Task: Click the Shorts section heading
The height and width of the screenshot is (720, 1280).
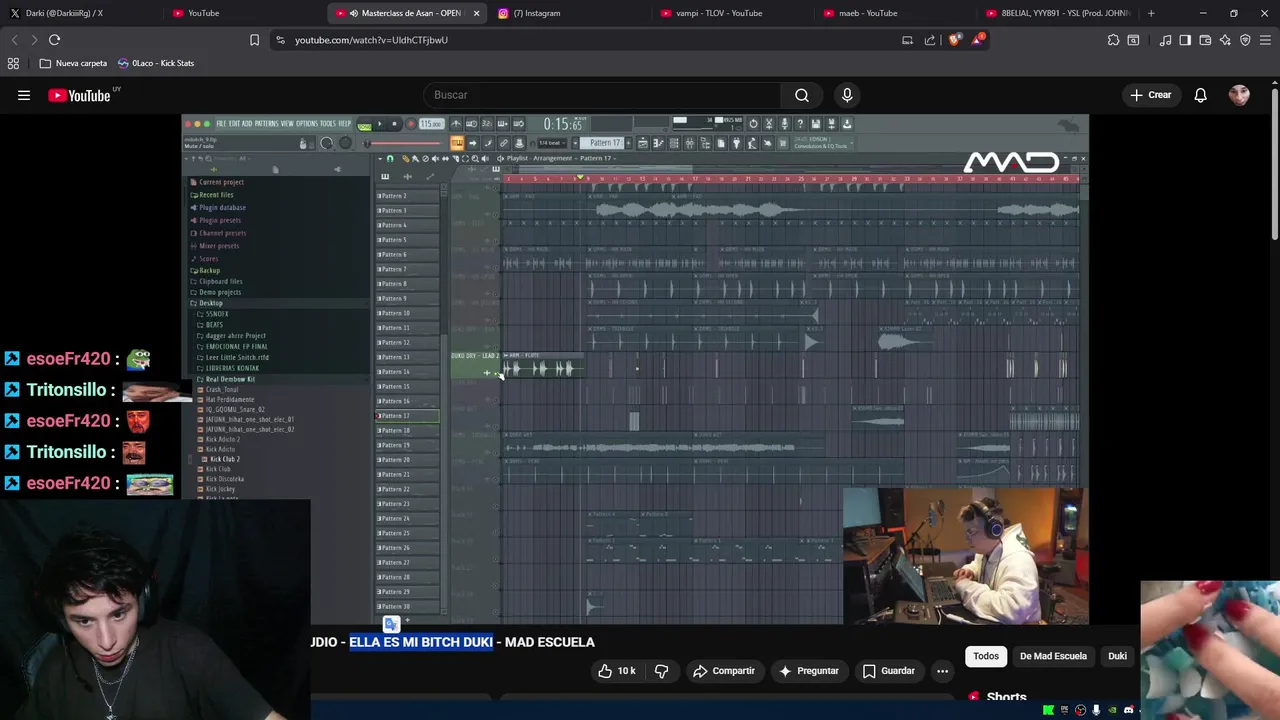Action: tap(1006, 697)
